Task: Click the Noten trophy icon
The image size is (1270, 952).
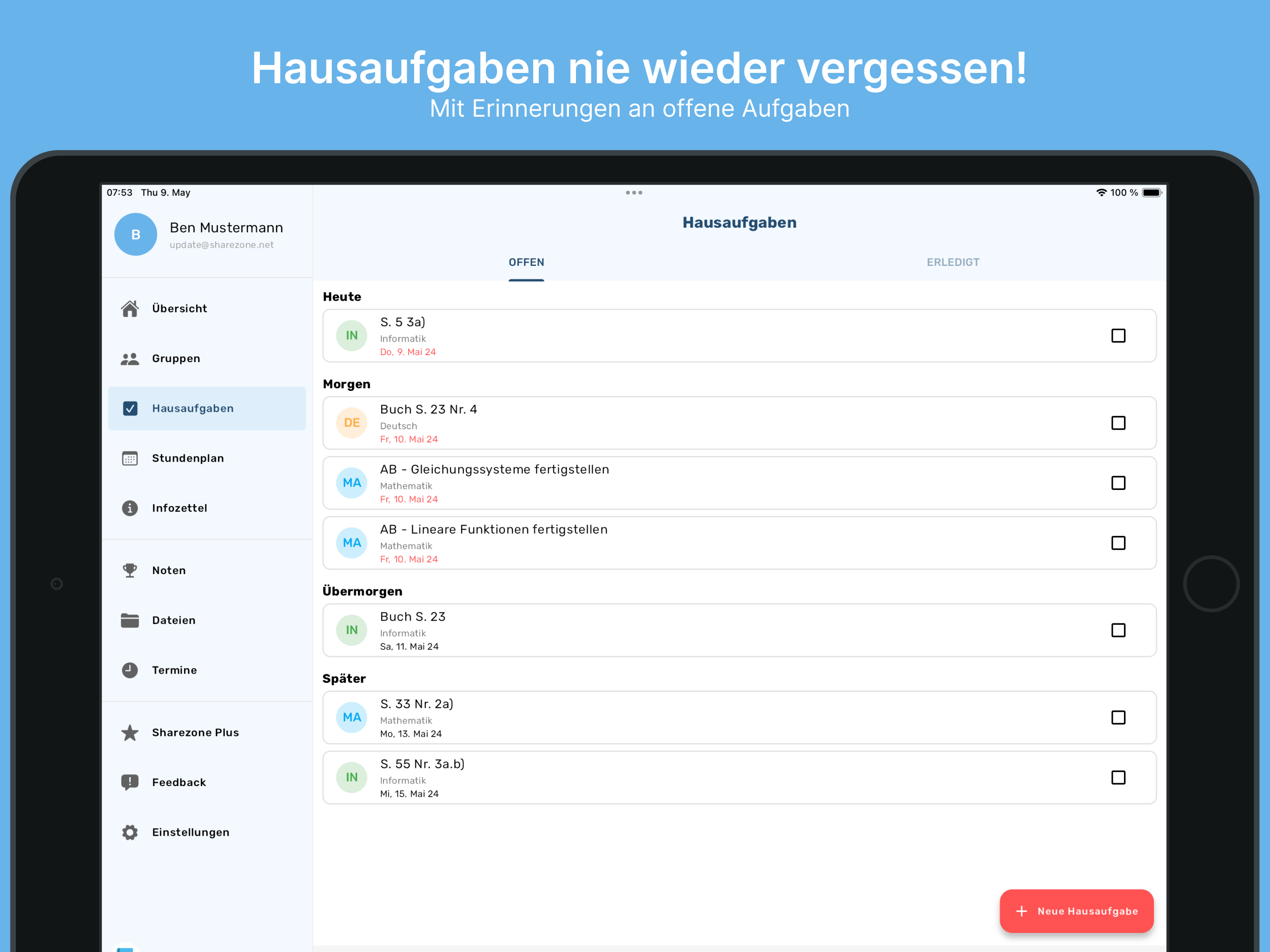Action: click(130, 570)
